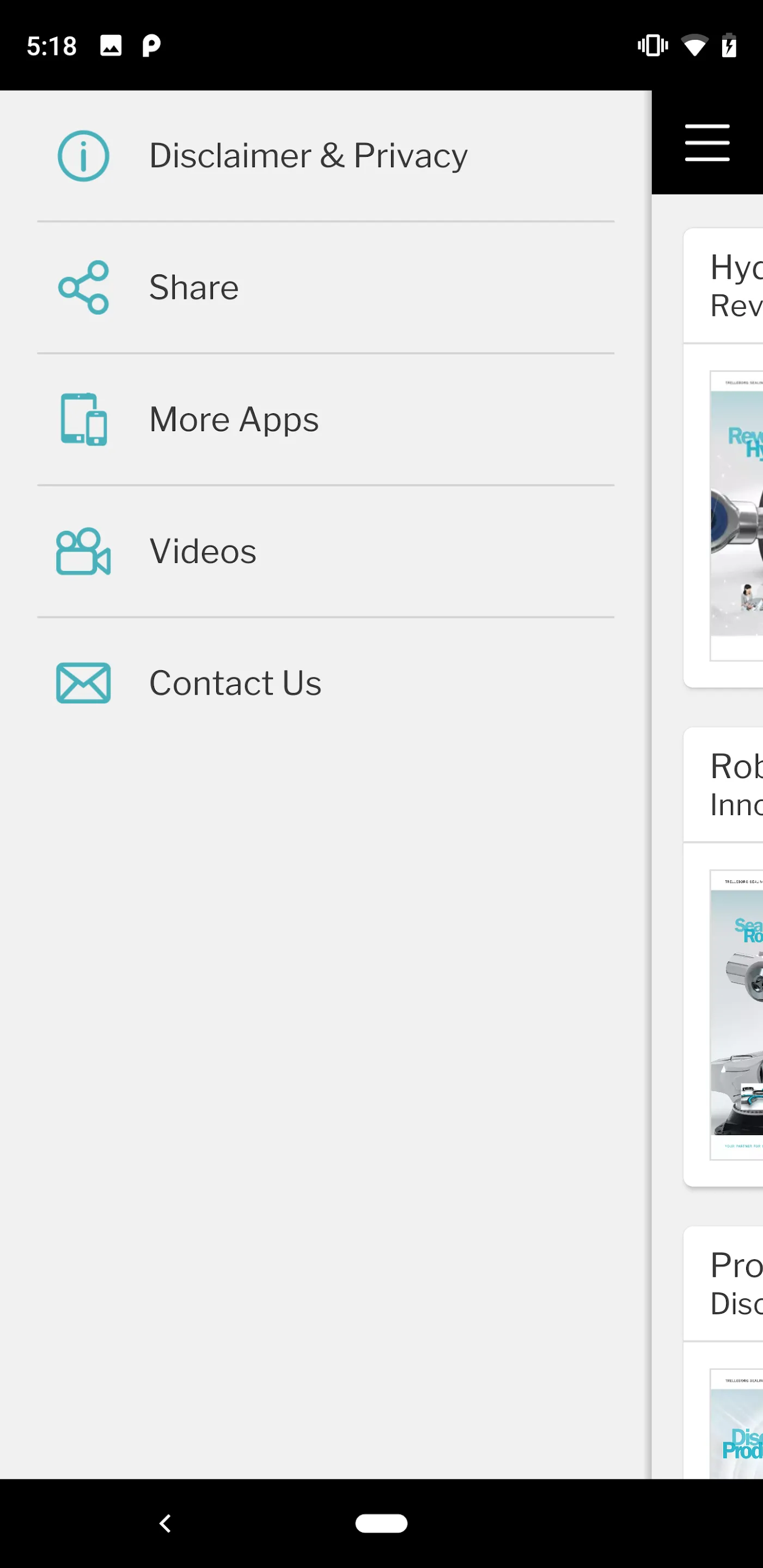Tap the vibrate mode status icon

653,46
